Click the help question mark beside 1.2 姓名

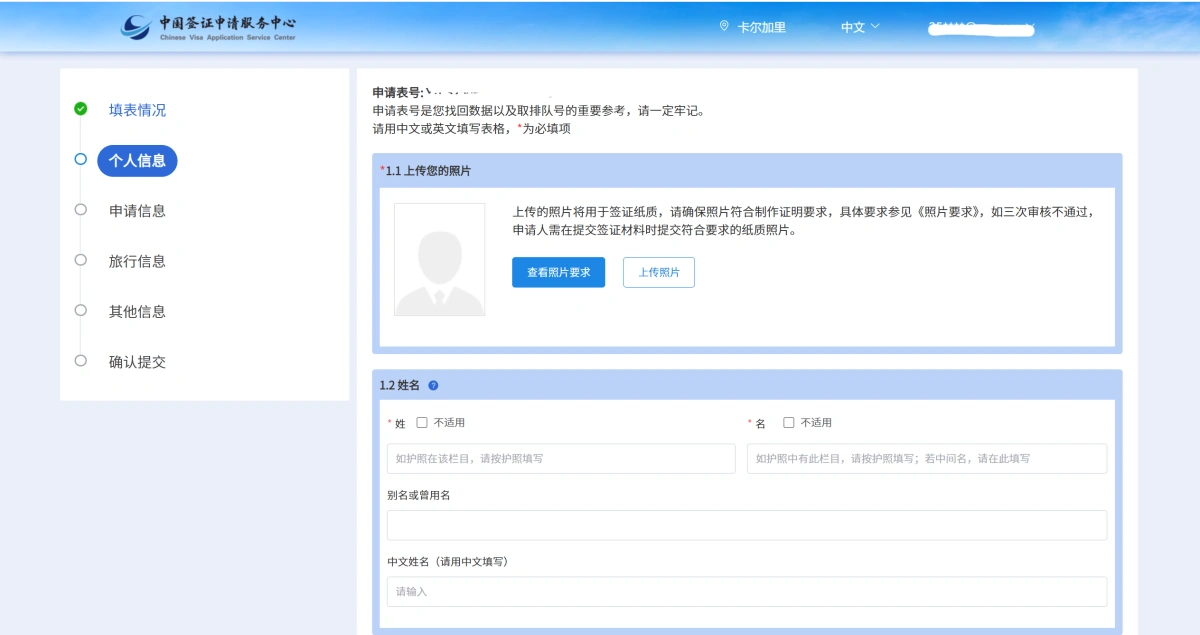pyautogui.click(x=433, y=385)
